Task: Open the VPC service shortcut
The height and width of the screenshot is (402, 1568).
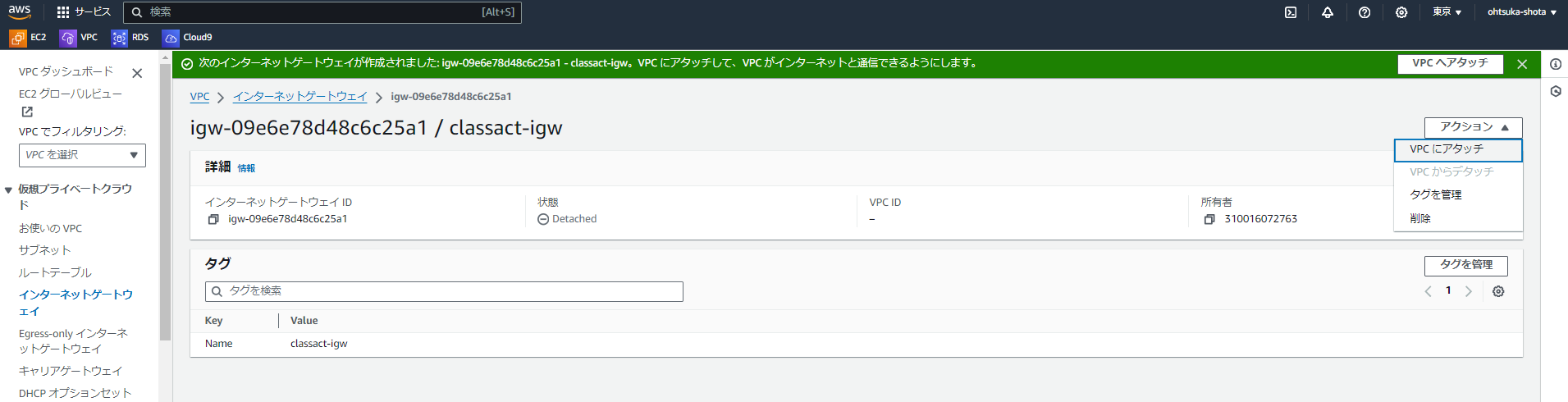Action: click(79, 38)
